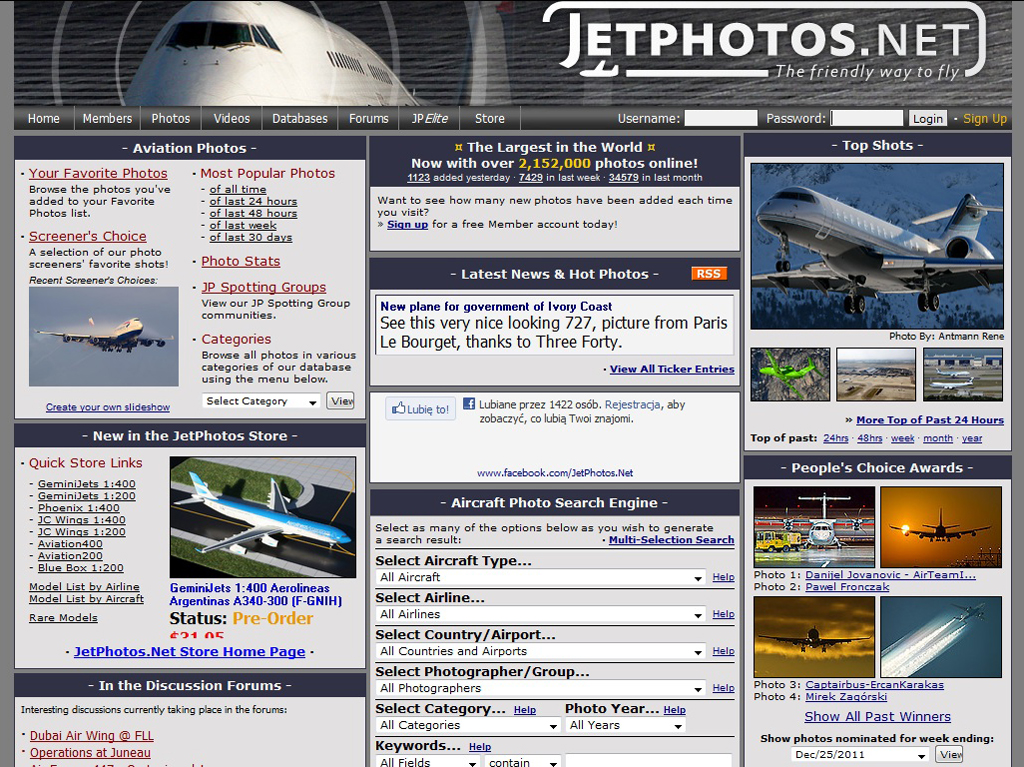Open the All Years dropdown
This screenshot has width=1024, height=767.
click(626, 726)
